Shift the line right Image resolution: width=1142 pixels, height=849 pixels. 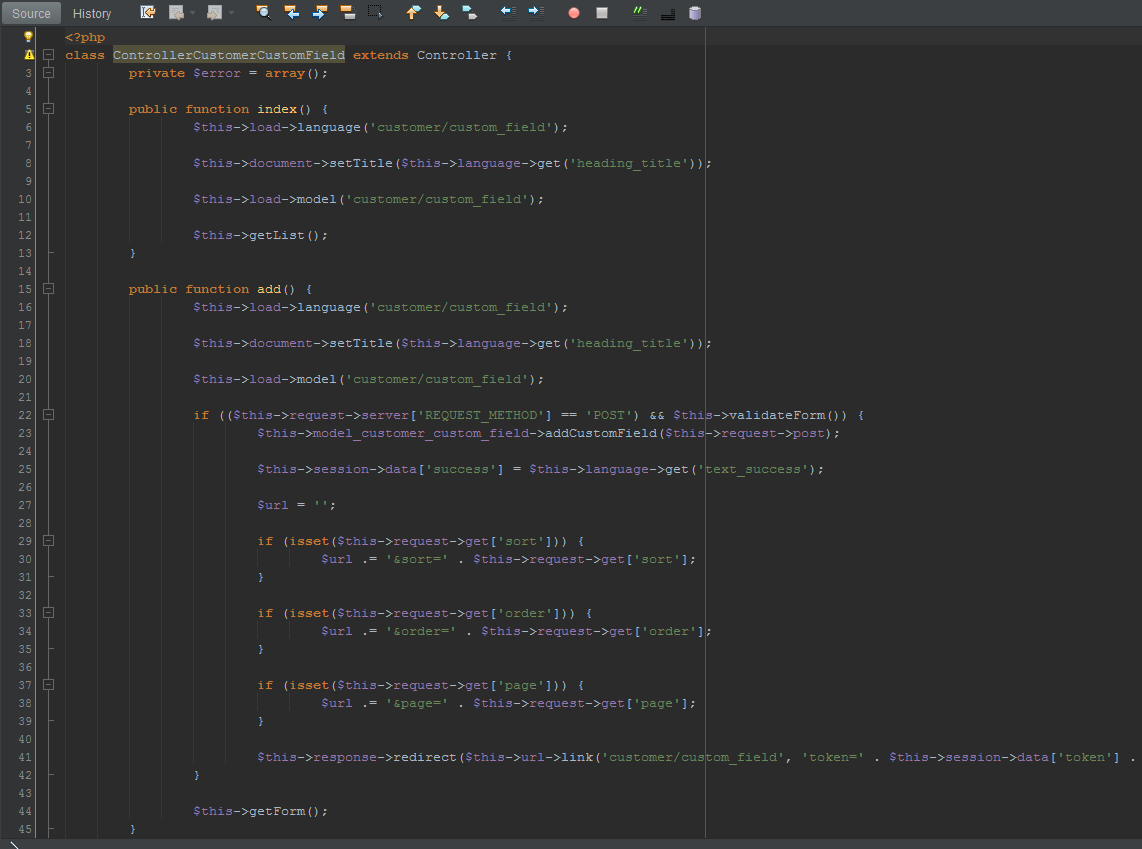pyautogui.click(x=536, y=12)
